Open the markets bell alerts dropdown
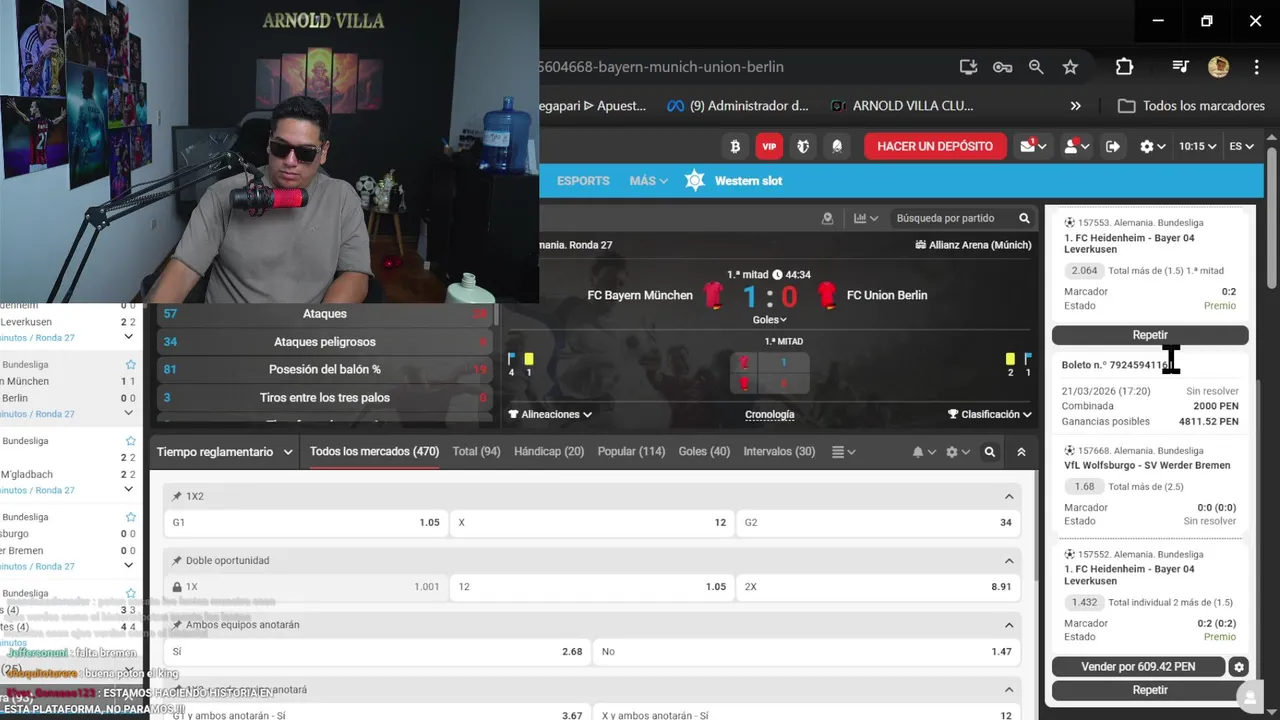The image size is (1280, 720). [x=924, y=452]
